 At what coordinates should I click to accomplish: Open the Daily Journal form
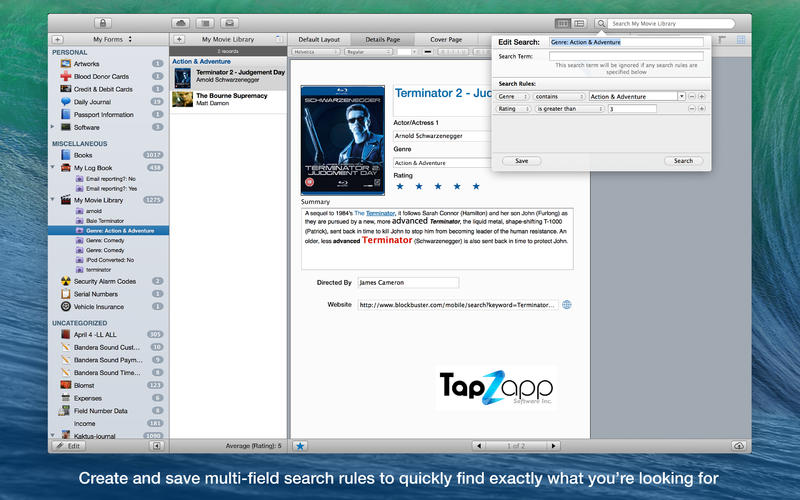[x=108, y=102]
